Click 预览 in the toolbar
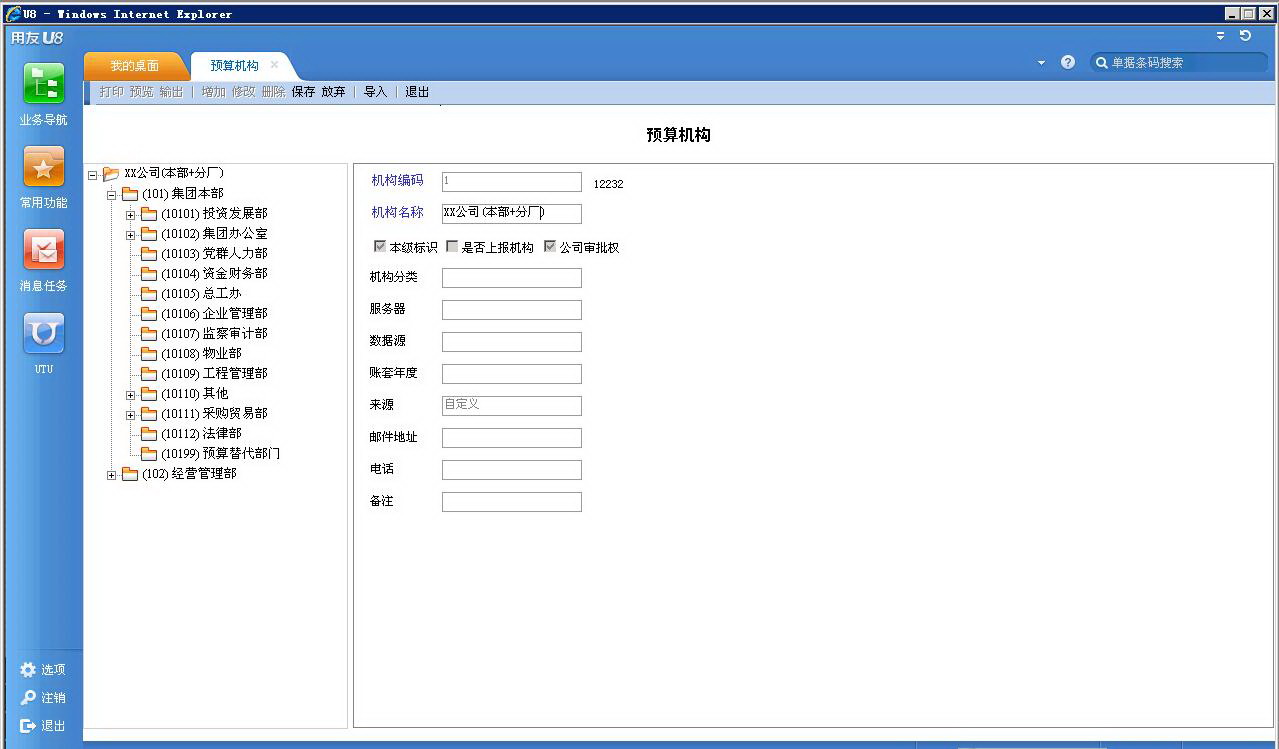1279x749 pixels. tap(141, 92)
